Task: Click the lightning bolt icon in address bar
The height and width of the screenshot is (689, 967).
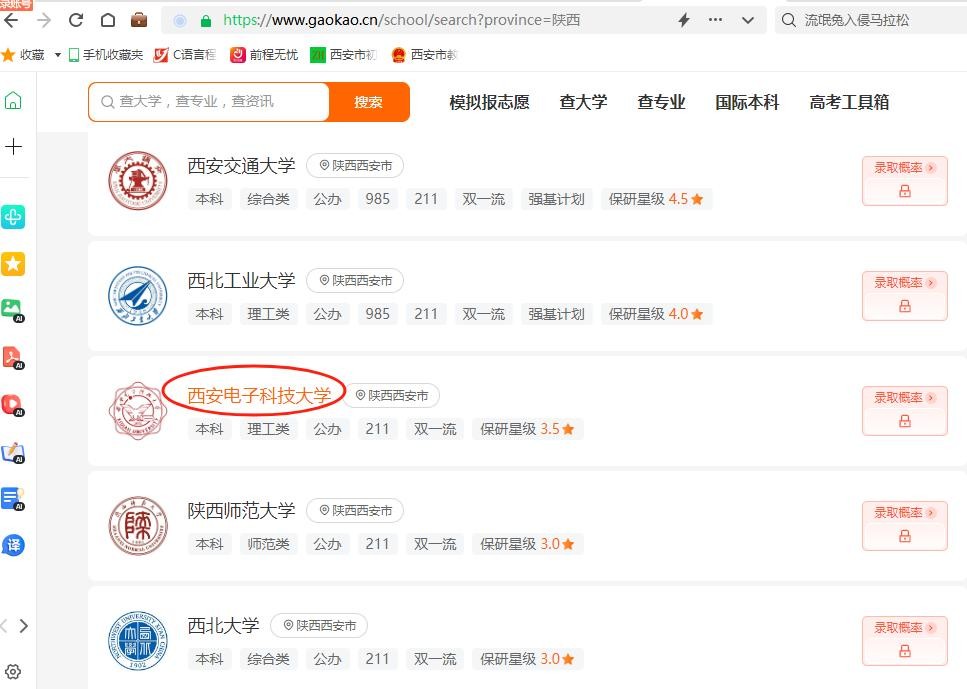Action: (x=684, y=20)
